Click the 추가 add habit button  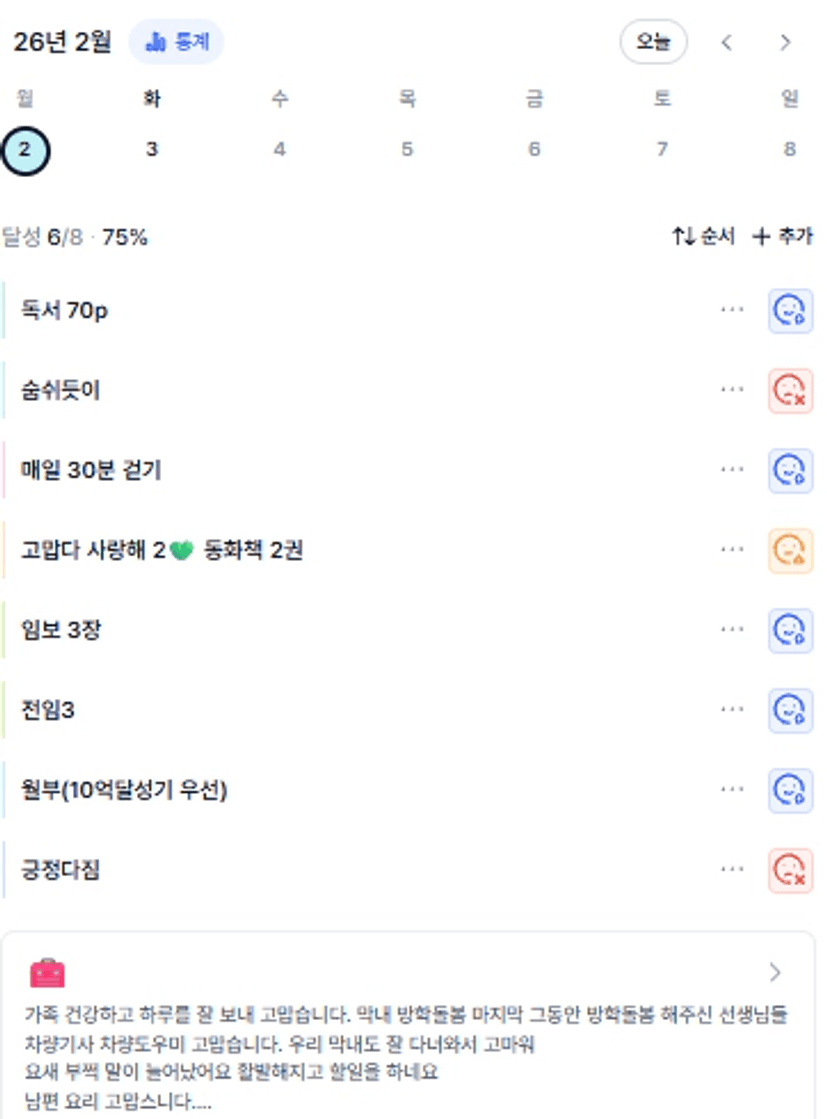(x=783, y=237)
